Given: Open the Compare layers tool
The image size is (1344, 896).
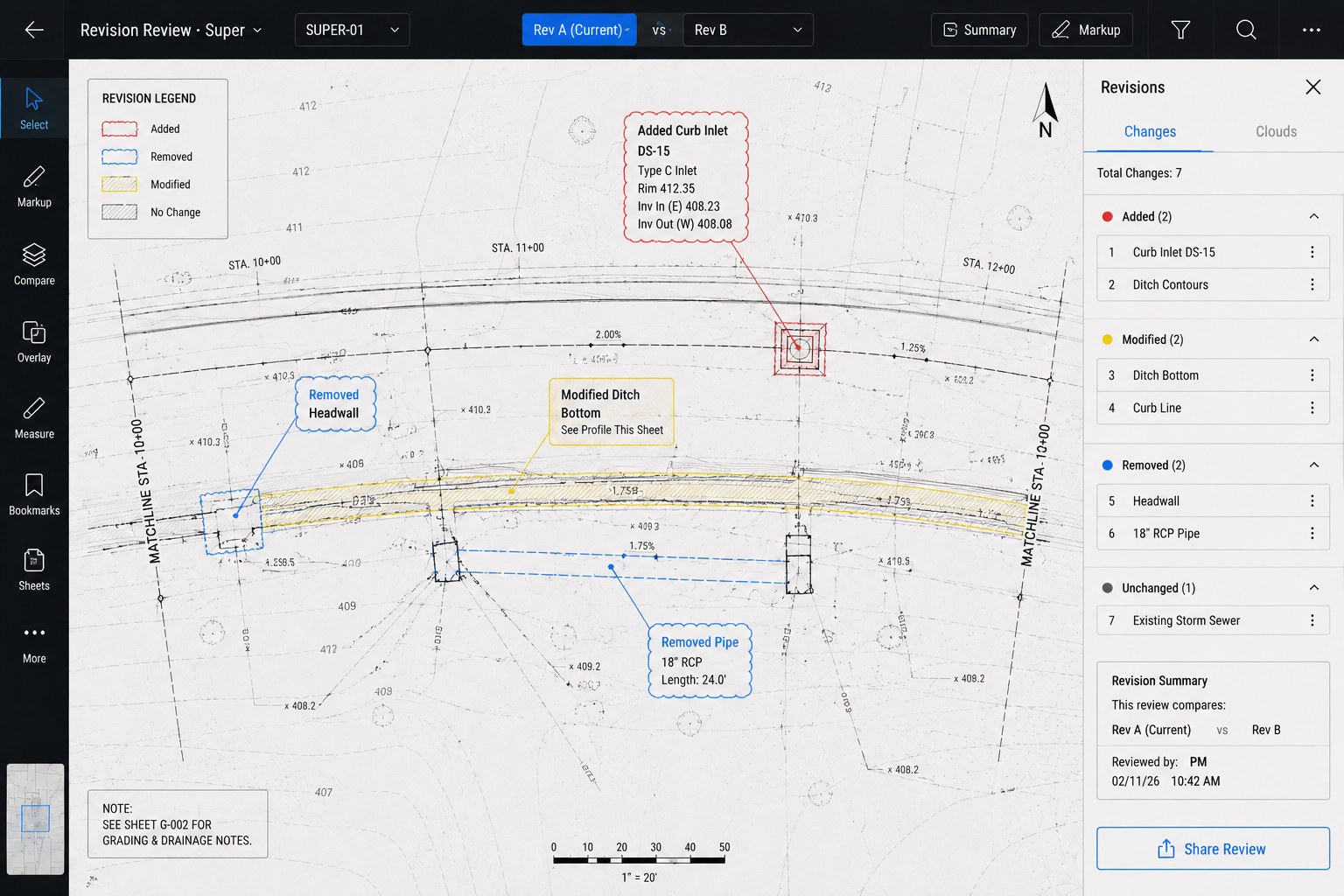Looking at the screenshot, I should (x=34, y=264).
